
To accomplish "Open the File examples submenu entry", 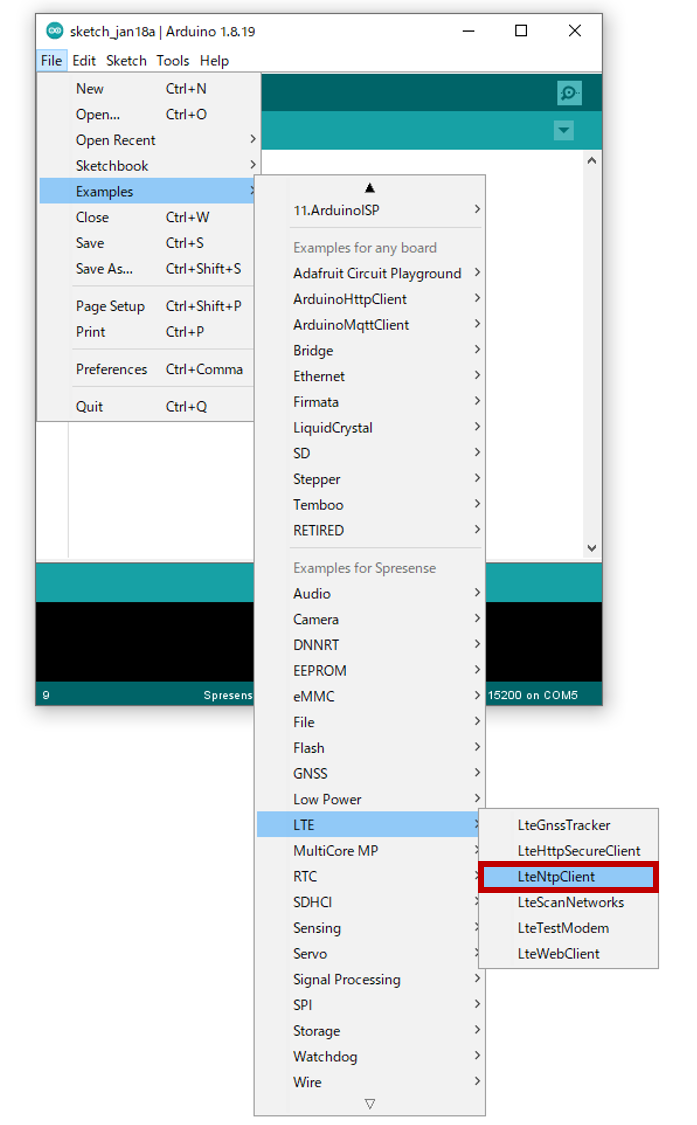I will (x=370, y=722).
